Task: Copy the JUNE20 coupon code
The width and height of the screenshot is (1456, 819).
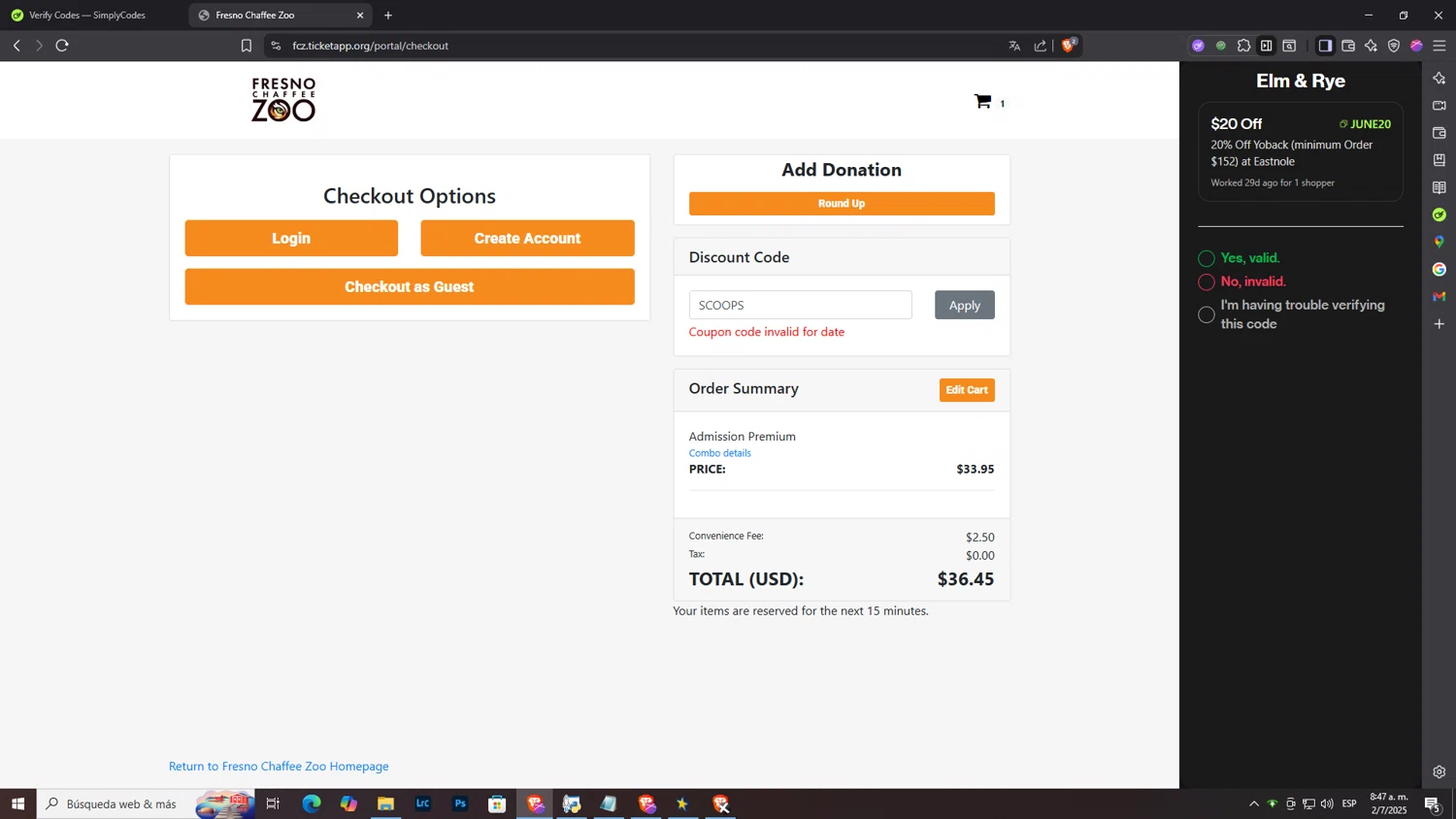Action: coord(1366,124)
